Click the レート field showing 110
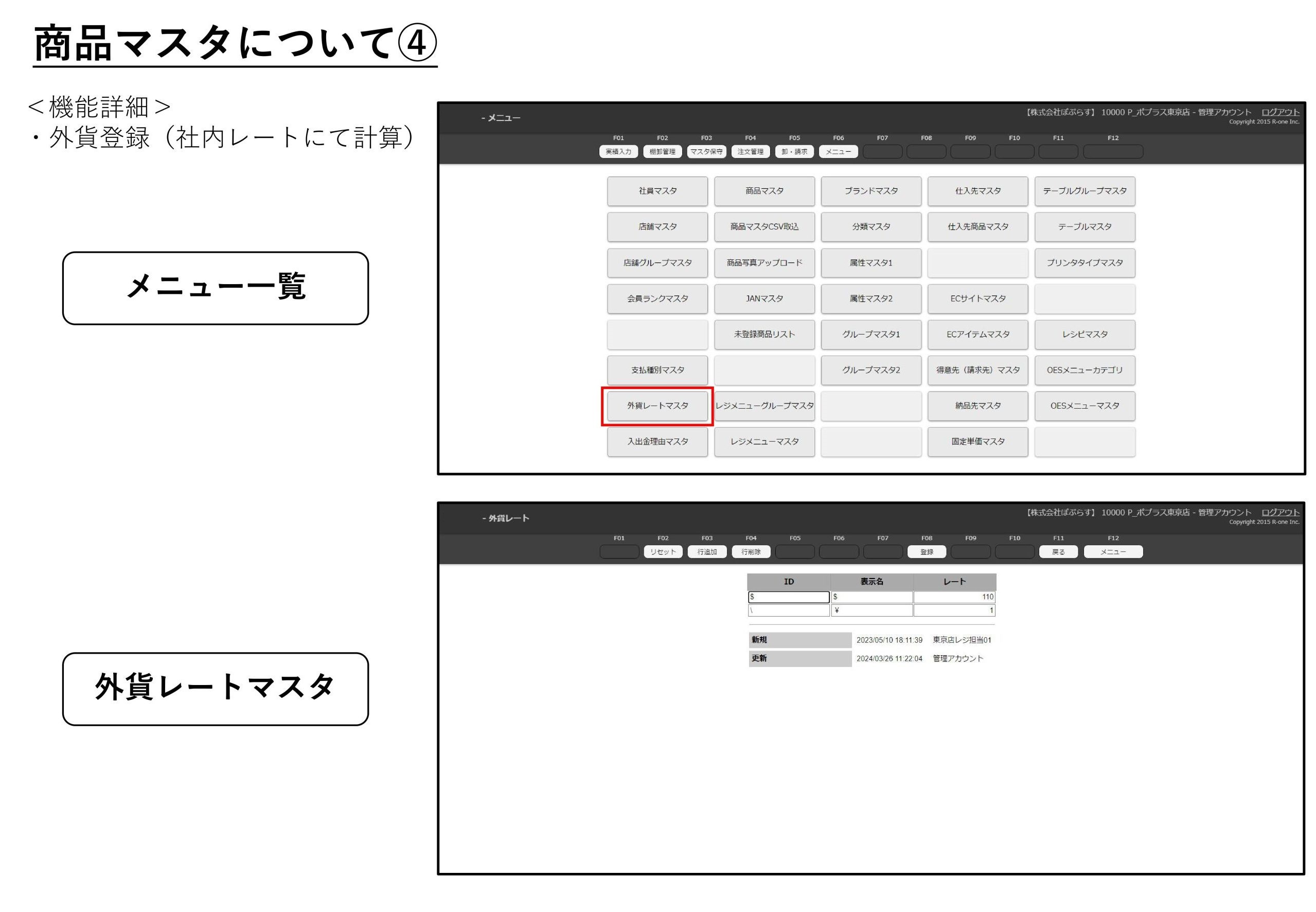 tap(954, 597)
